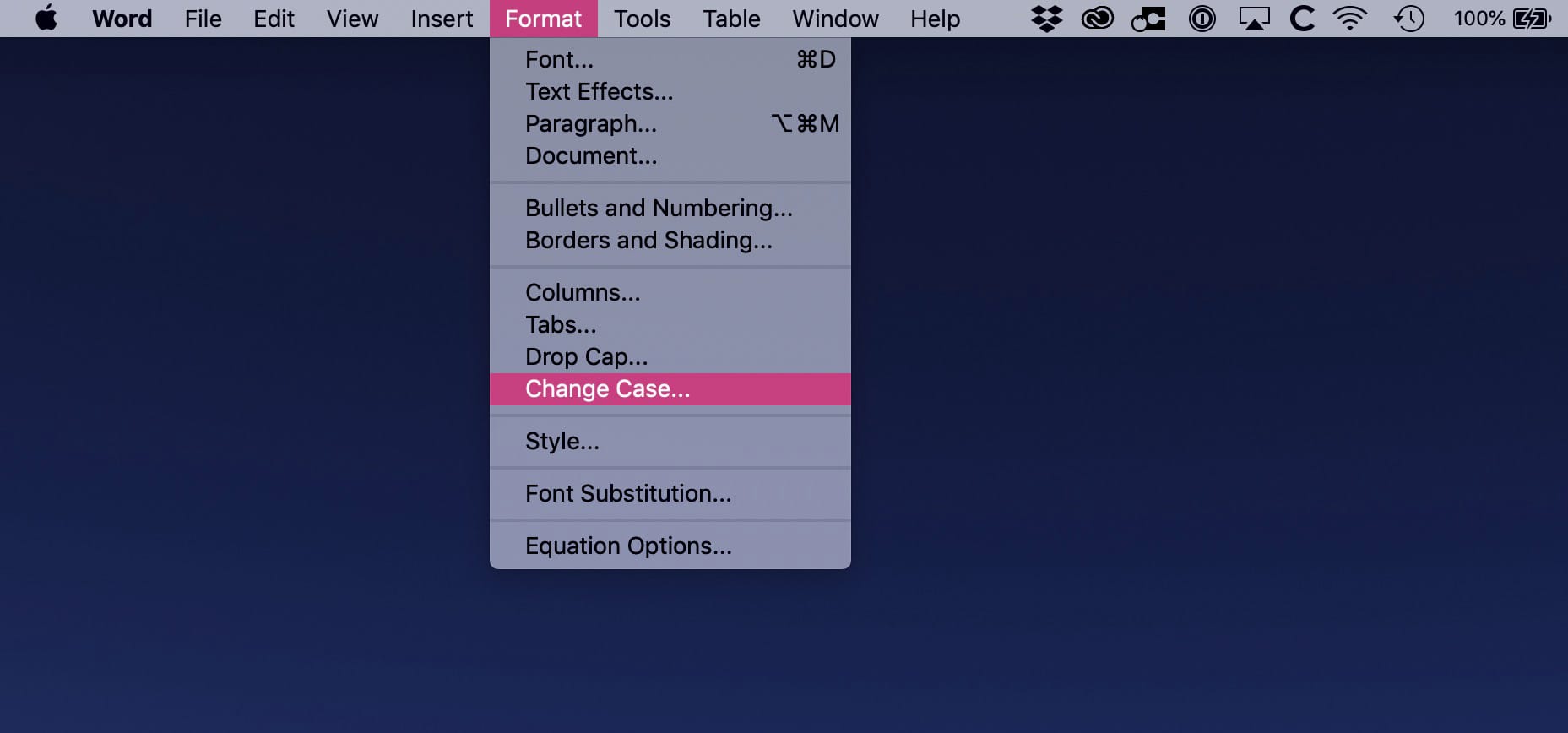Choose Font... from the Format menu

pos(670,59)
